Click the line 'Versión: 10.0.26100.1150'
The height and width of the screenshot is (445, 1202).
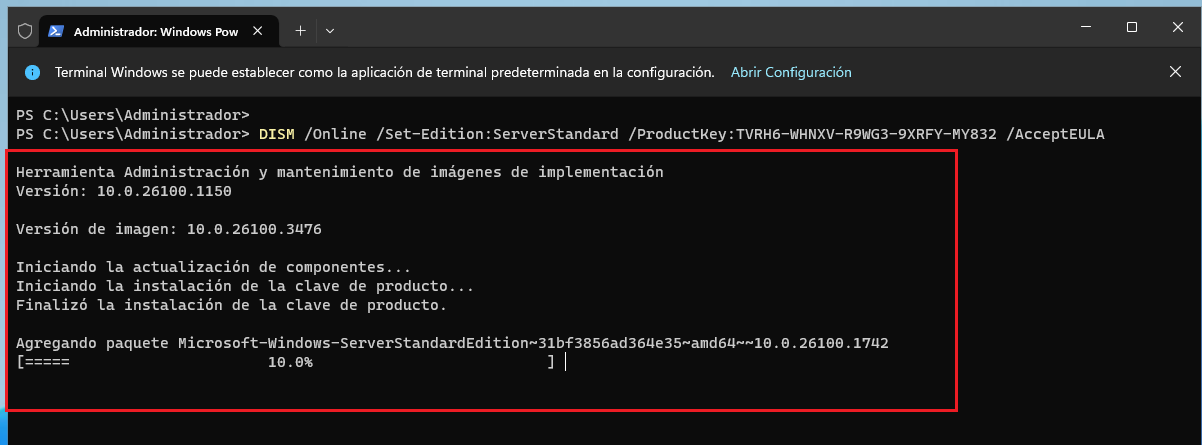coord(124,191)
